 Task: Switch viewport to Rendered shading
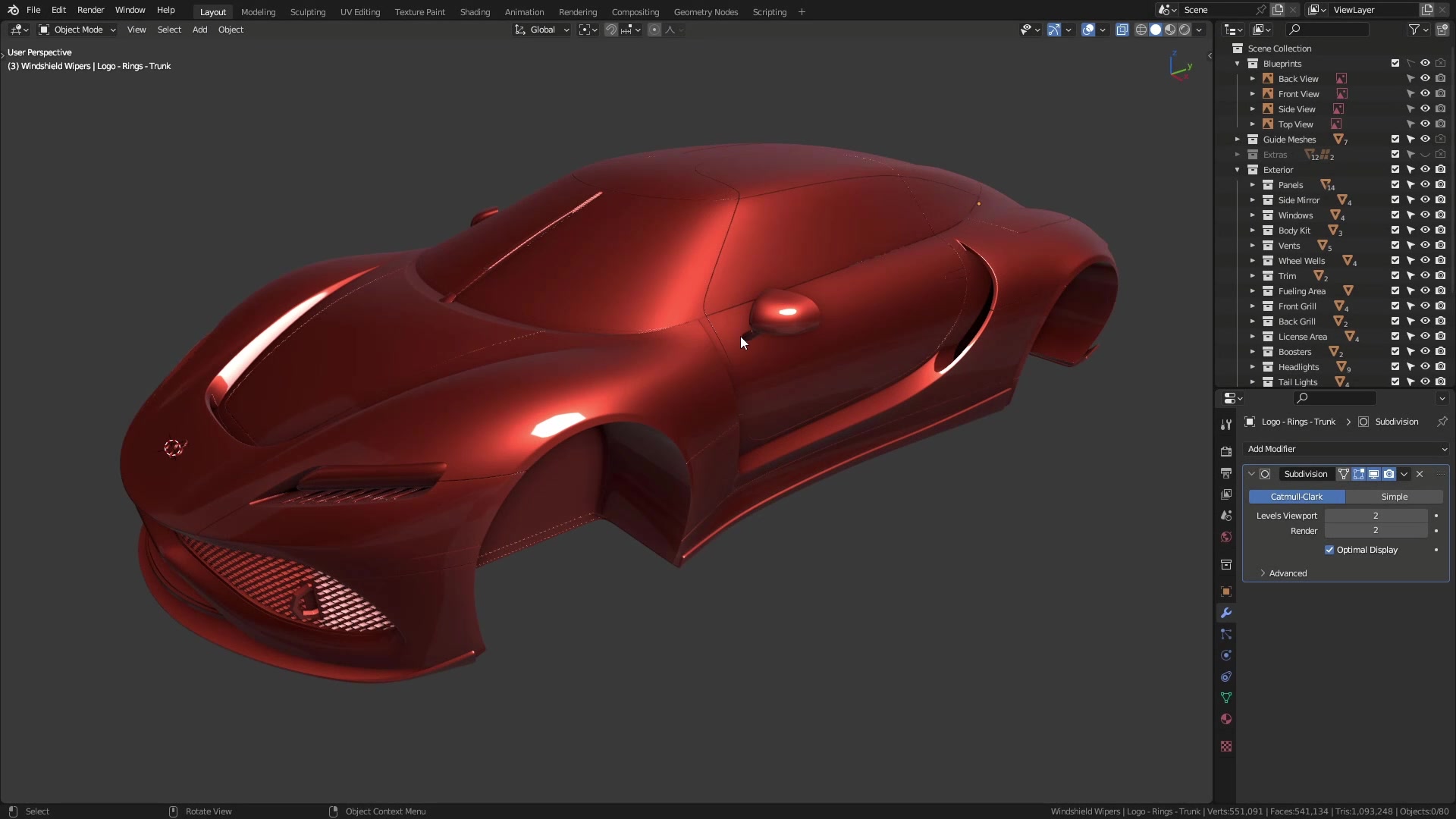1185,30
